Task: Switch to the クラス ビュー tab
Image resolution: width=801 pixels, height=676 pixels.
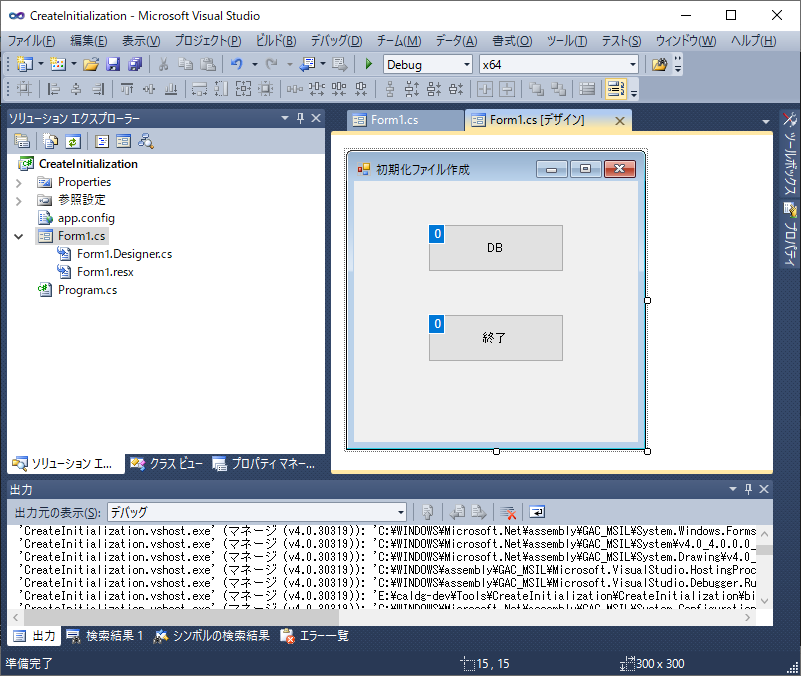Action: (x=167, y=464)
